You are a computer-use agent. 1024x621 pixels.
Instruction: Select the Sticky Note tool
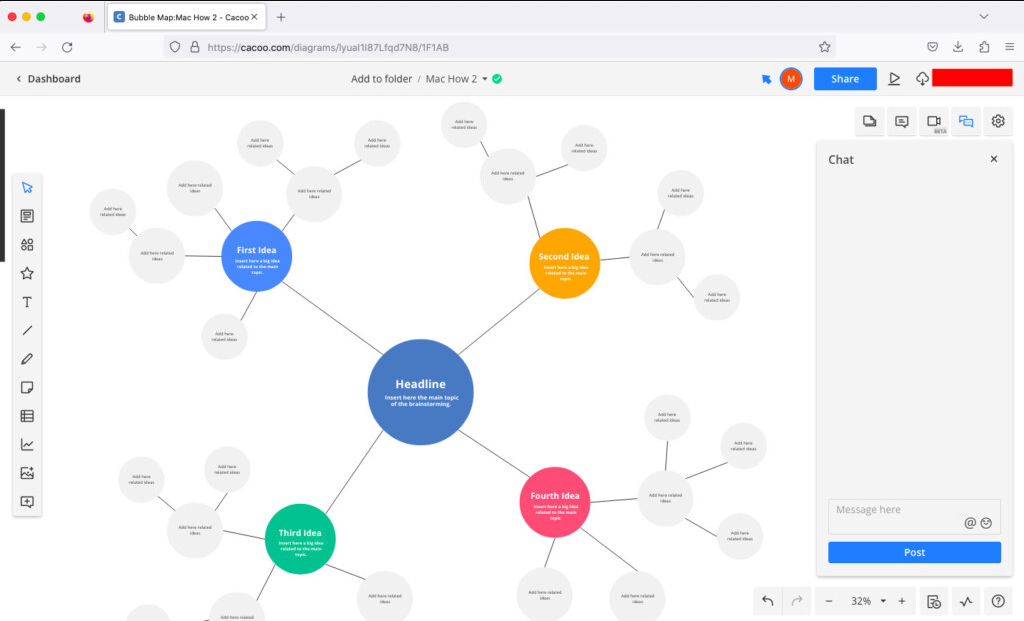click(x=27, y=388)
